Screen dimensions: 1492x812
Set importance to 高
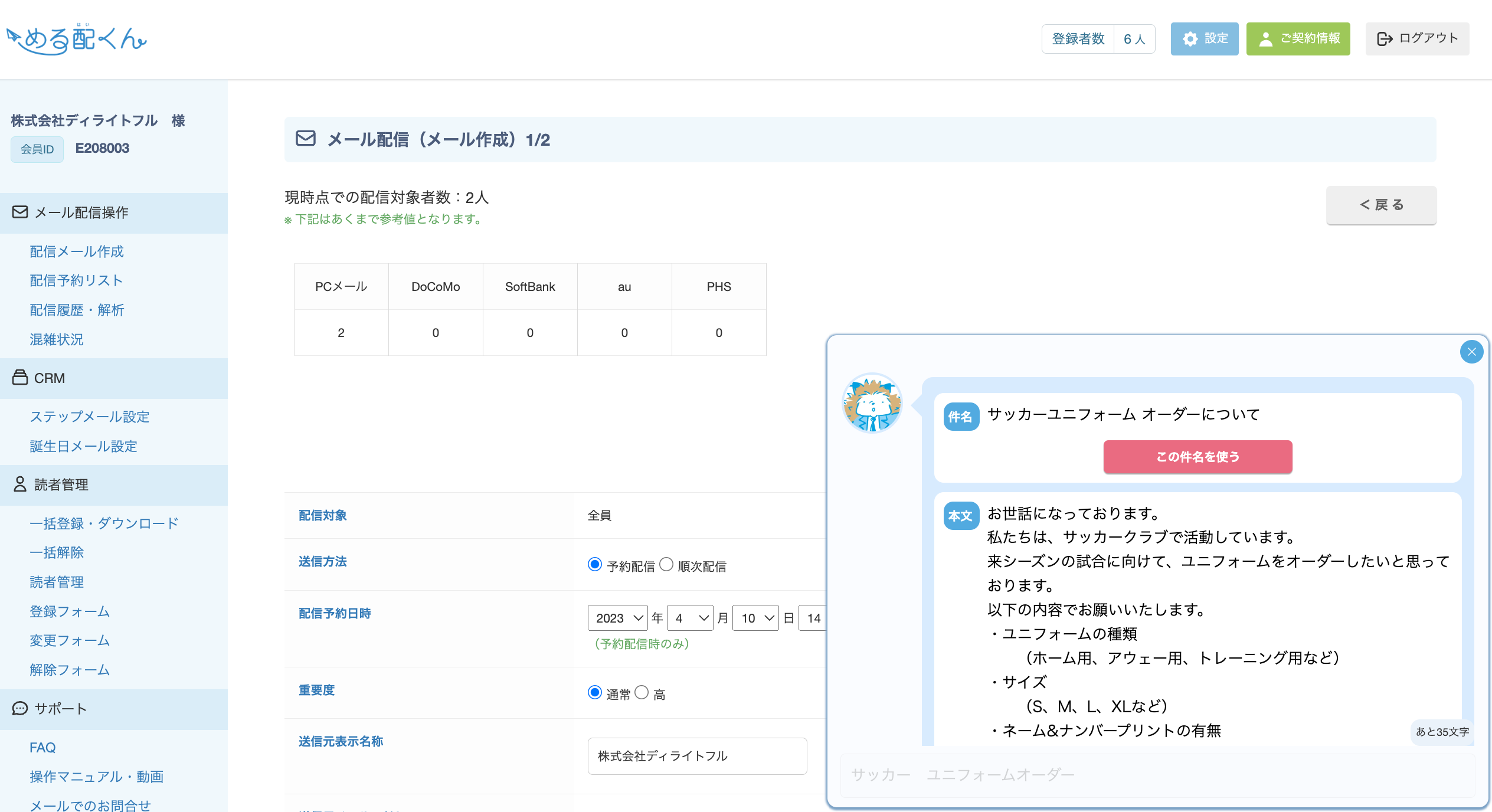tap(642, 693)
